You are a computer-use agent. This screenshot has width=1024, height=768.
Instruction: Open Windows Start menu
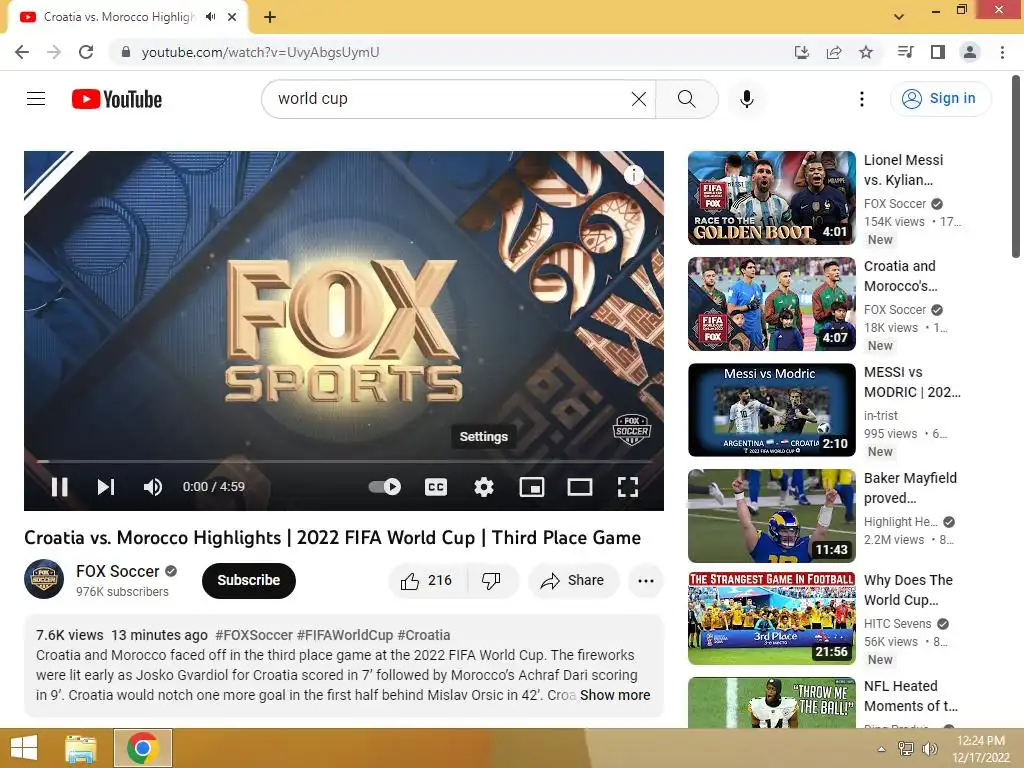24,748
